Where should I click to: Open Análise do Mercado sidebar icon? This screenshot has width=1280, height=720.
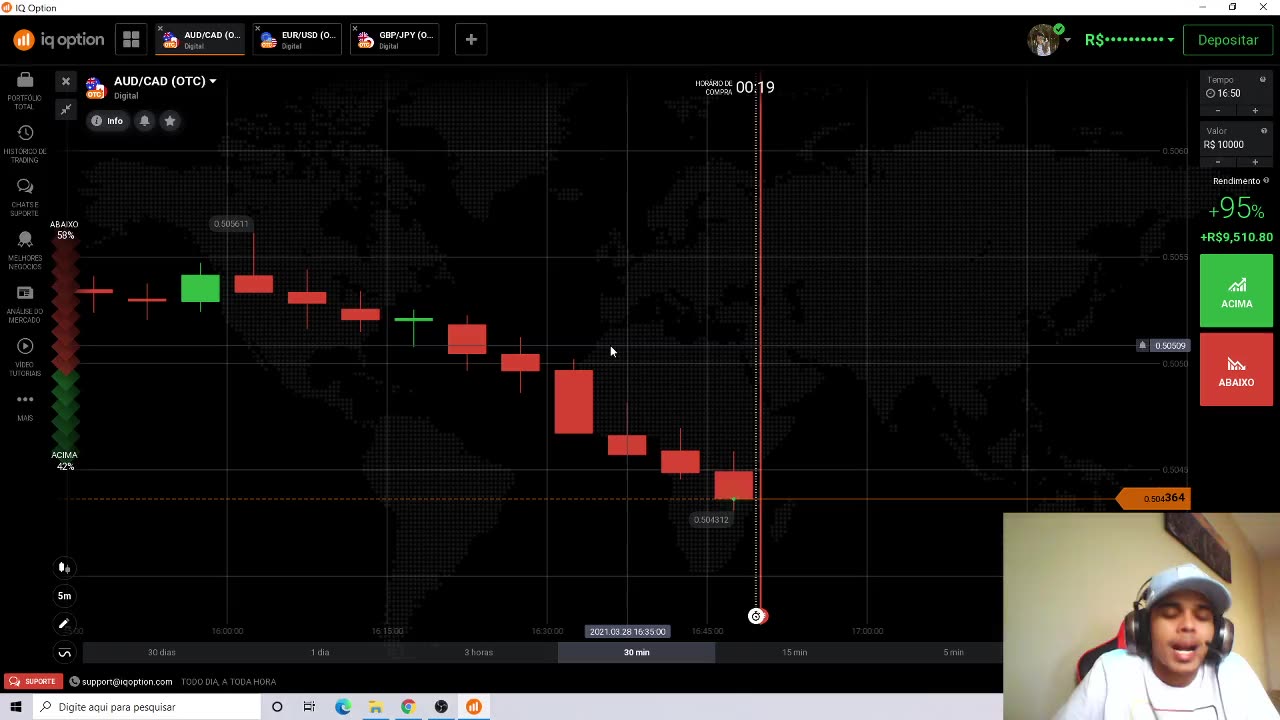click(25, 303)
